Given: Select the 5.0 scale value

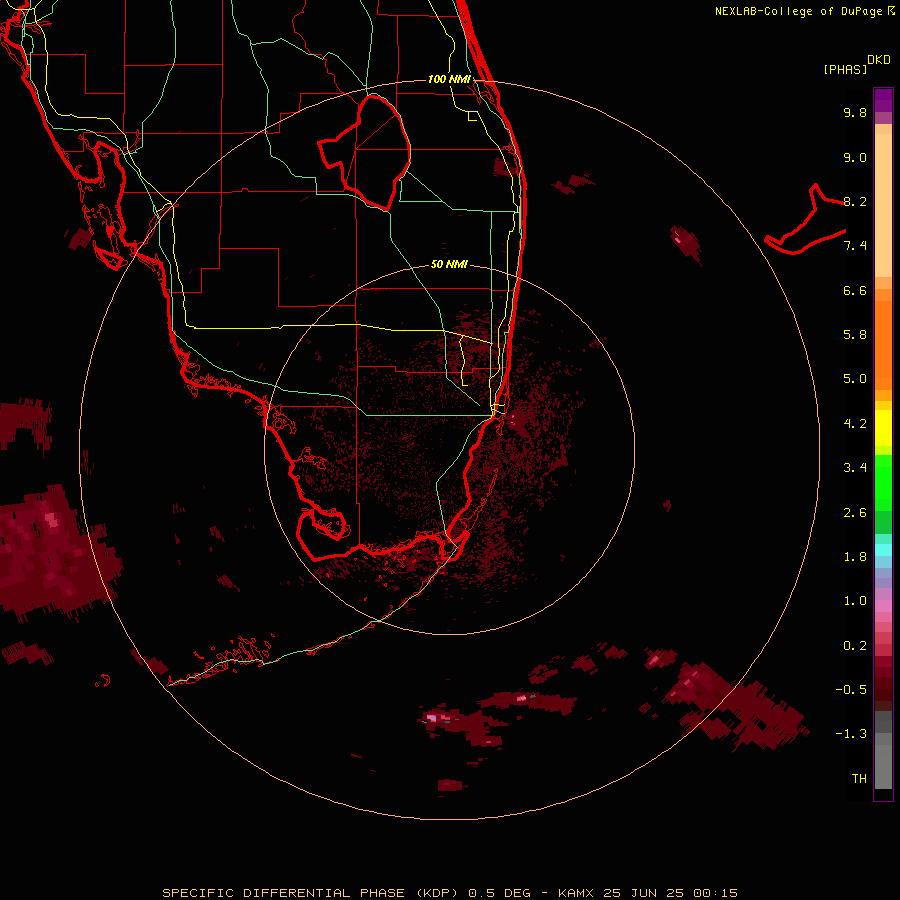Looking at the screenshot, I should click(x=855, y=379).
